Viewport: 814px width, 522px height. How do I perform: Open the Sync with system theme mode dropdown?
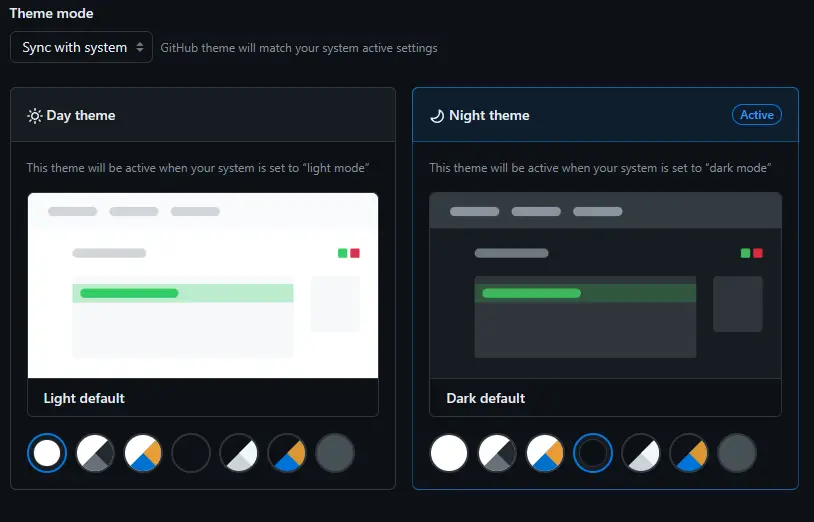click(81, 47)
